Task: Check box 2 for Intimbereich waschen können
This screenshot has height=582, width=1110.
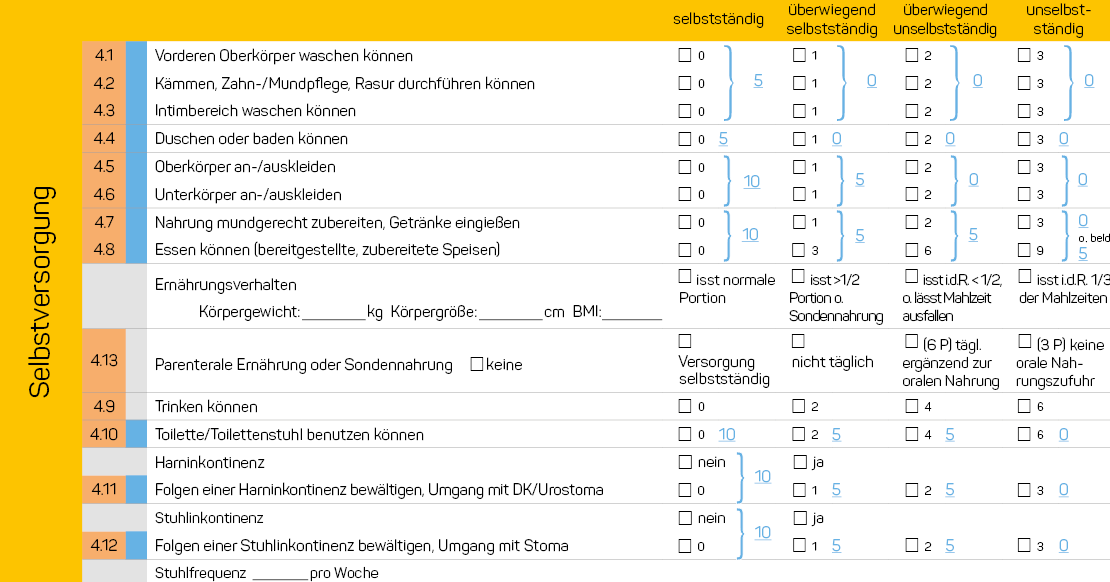Action: pyautogui.click(x=912, y=111)
